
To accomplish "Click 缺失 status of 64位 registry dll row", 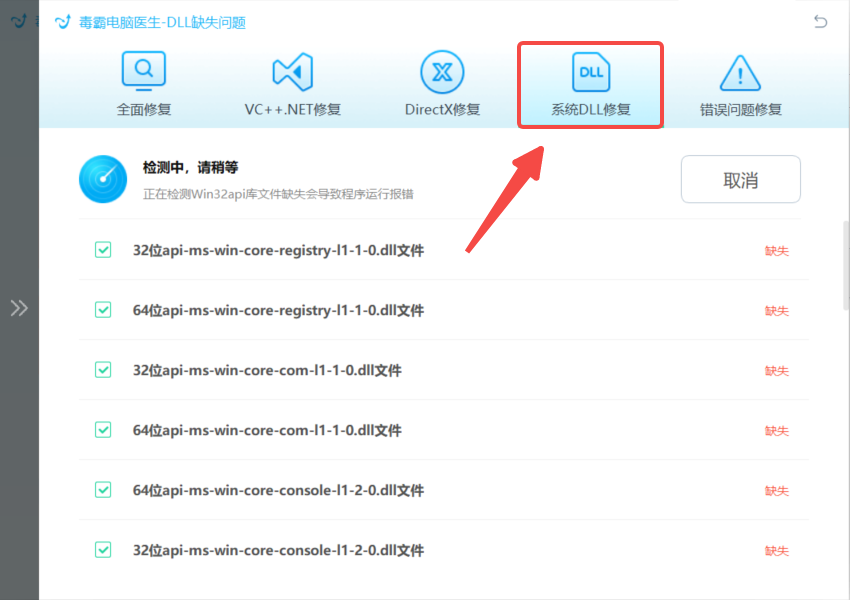I will (776, 311).
